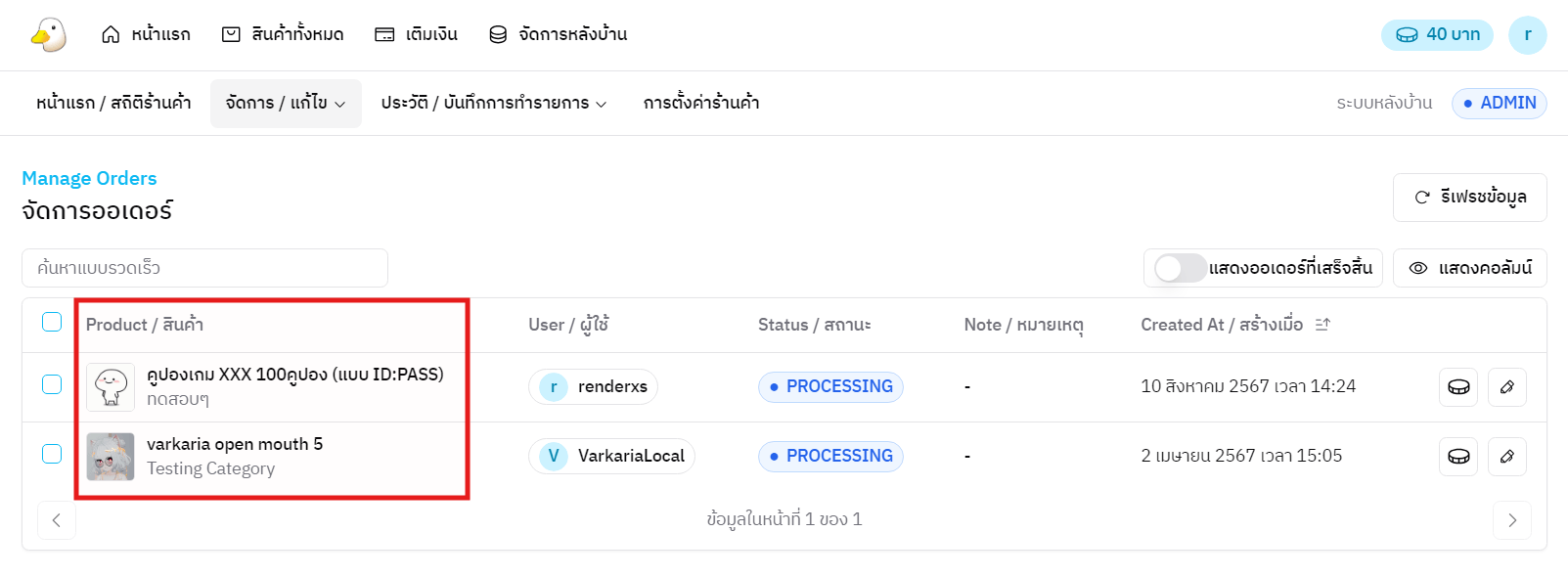Screen dimensions: 1568x577
Task: Open the user avatar "r" in top bar
Action: (1527, 35)
